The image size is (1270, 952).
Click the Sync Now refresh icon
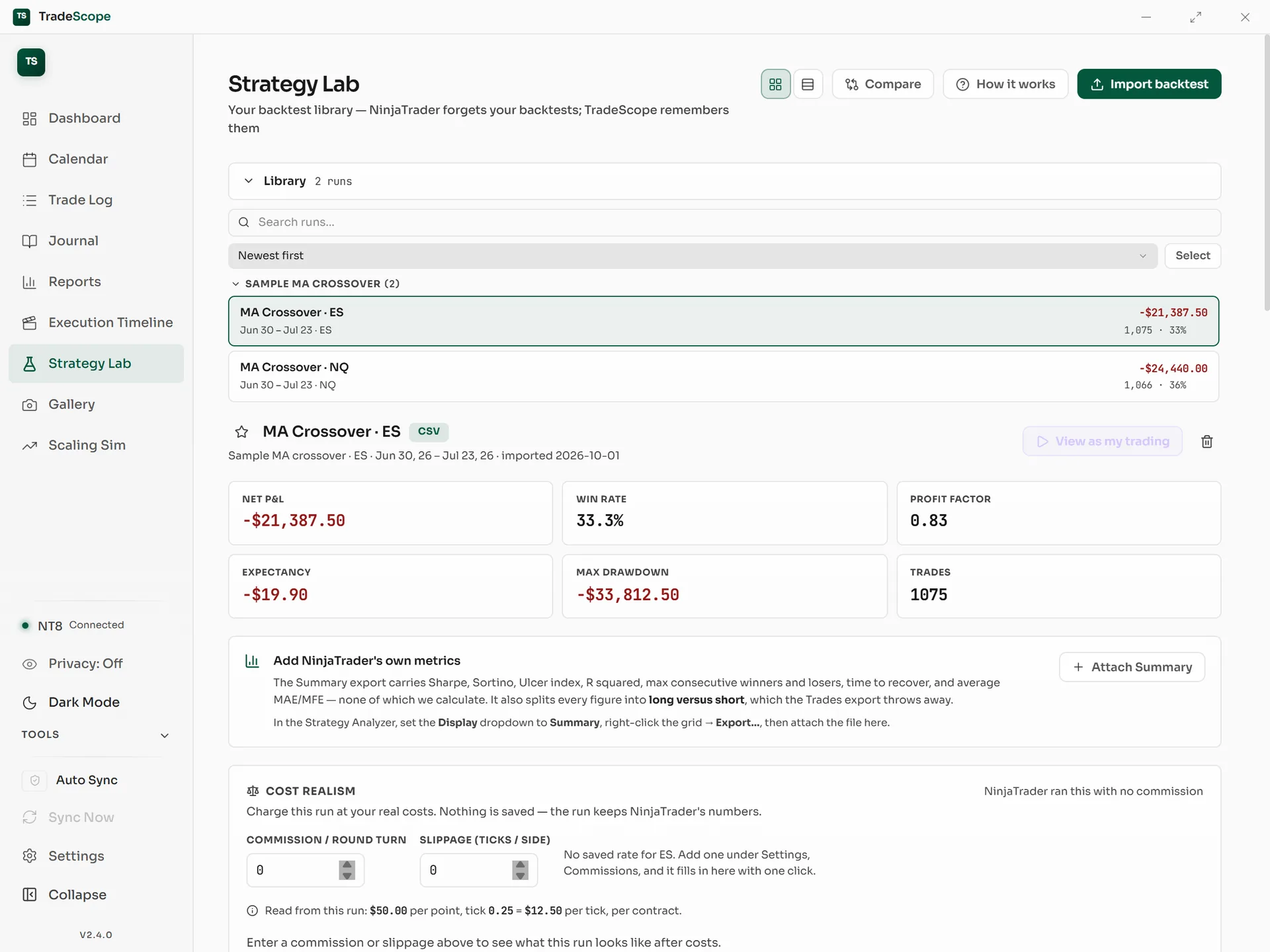[x=30, y=818]
